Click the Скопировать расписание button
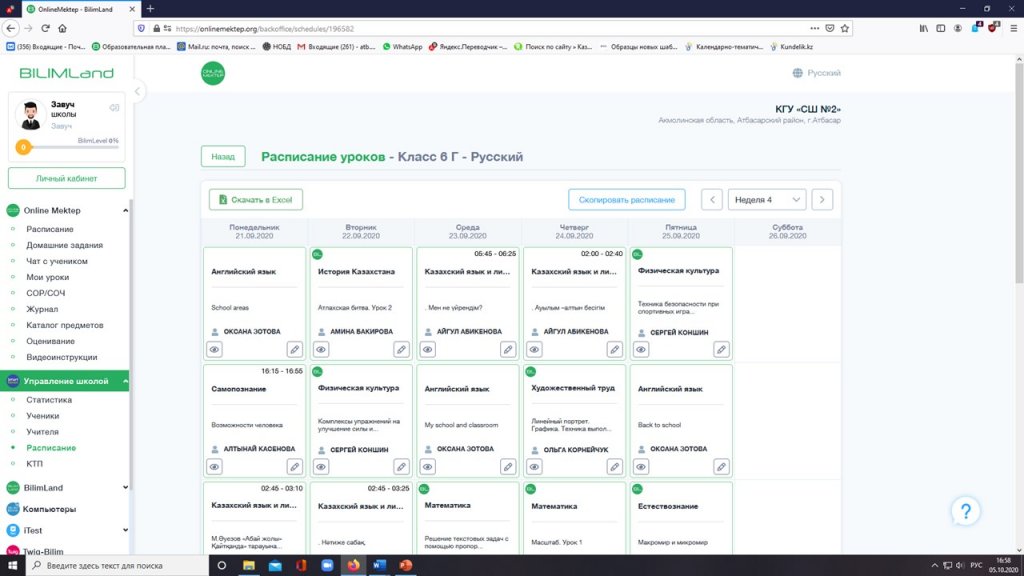The width and height of the screenshot is (1024, 576). point(627,200)
